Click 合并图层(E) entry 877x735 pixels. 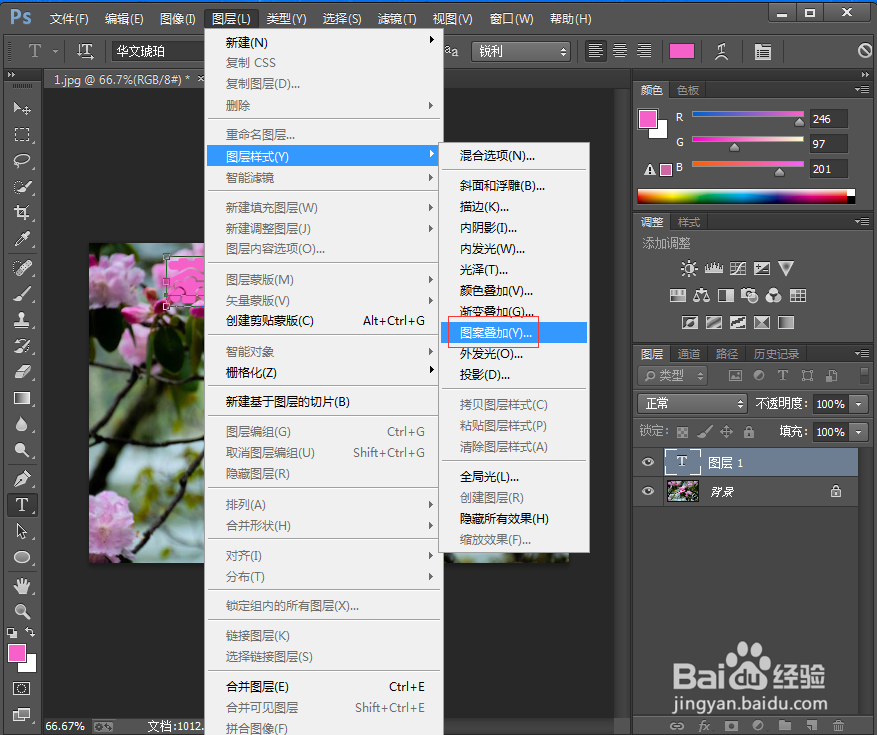(x=324, y=686)
